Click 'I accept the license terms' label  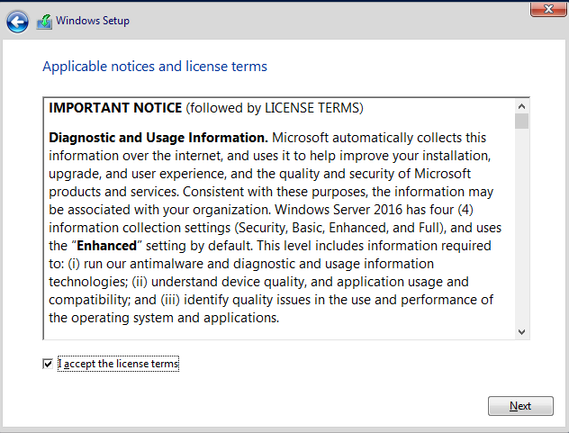[x=118, y=364]
